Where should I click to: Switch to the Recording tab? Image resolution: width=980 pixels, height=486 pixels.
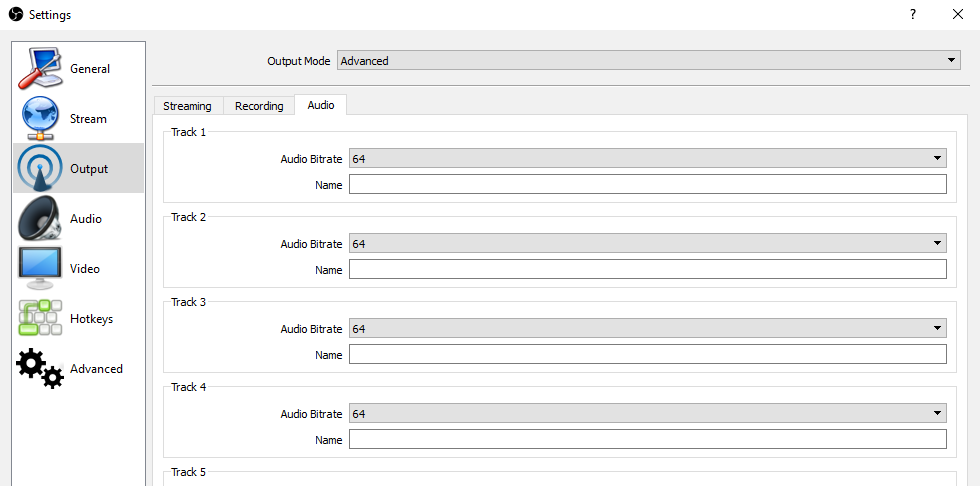259,106
